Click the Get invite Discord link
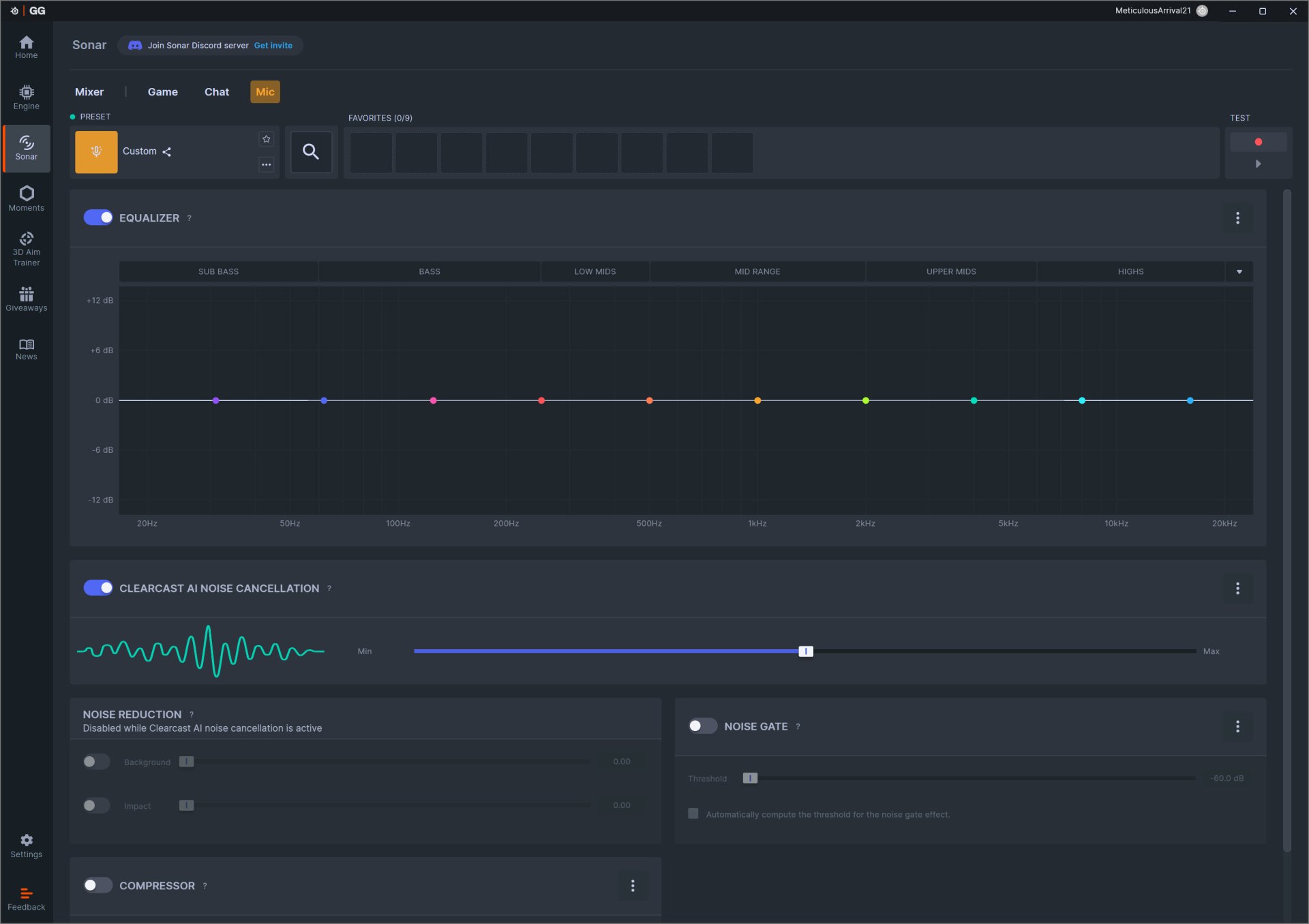 pyautogui.click(x=273, y=46)
